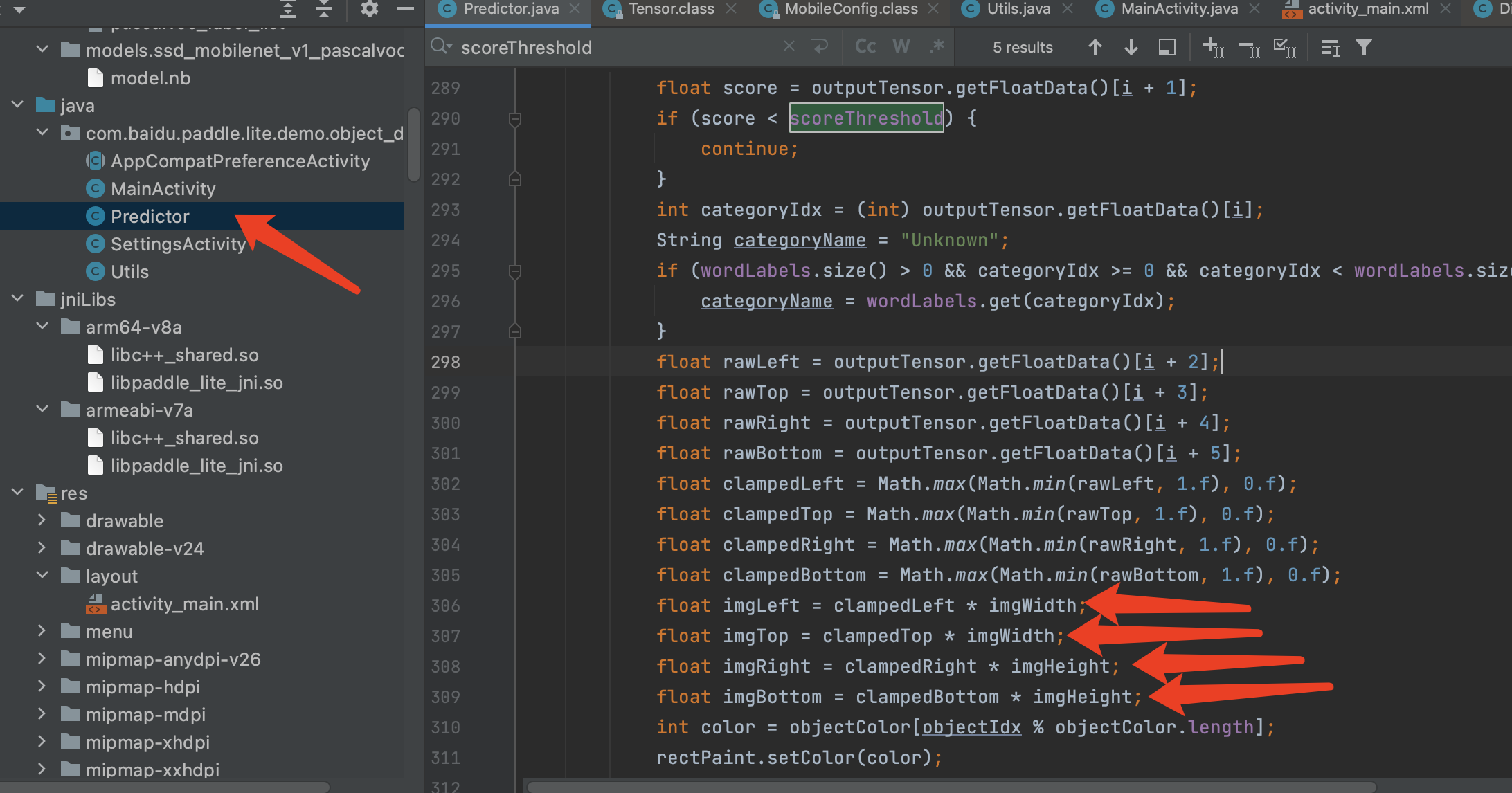1512x793 pixels.
Task: Collapse the java folder
Action: [18, 105]
